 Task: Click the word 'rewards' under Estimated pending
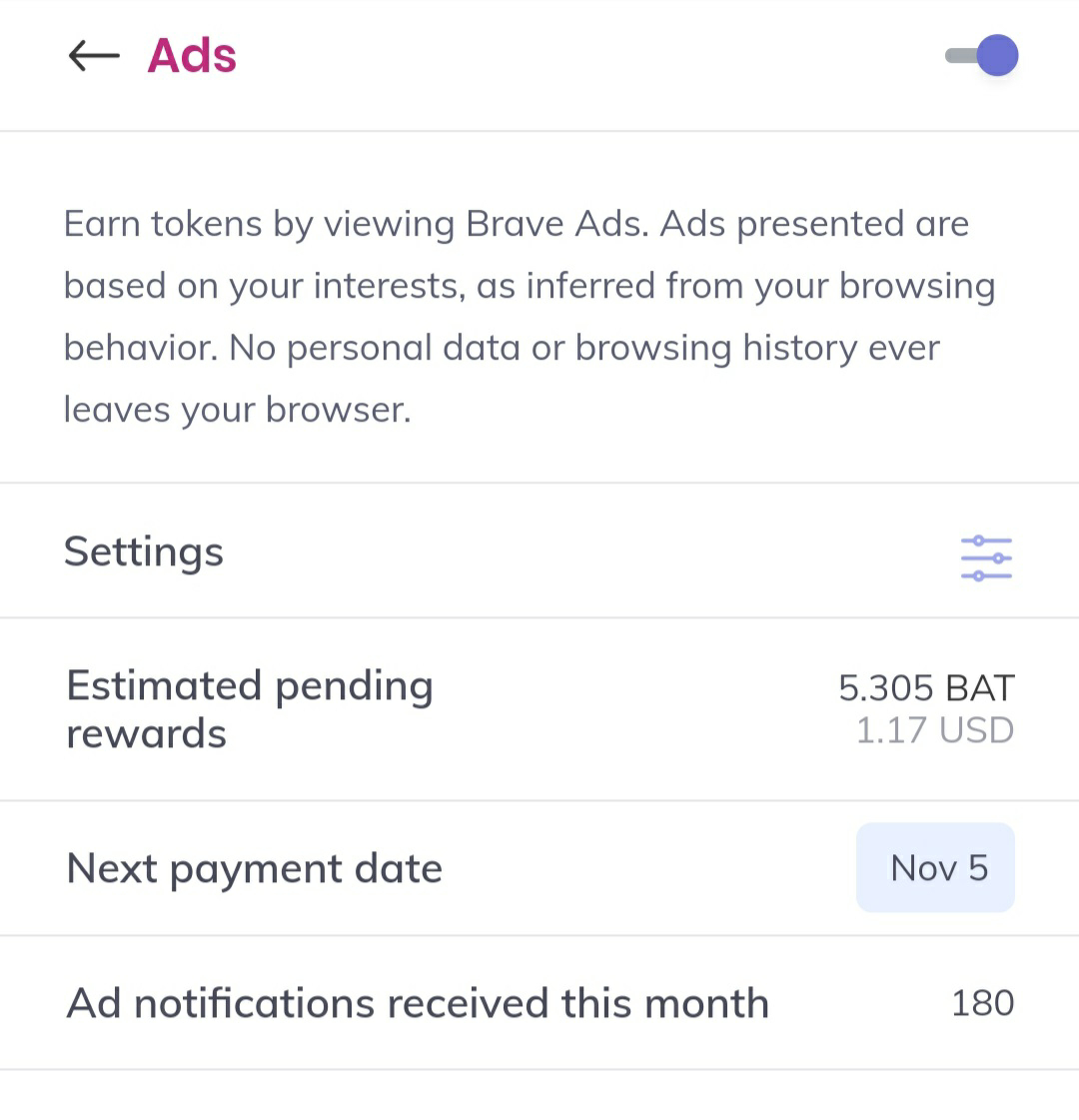147,734
